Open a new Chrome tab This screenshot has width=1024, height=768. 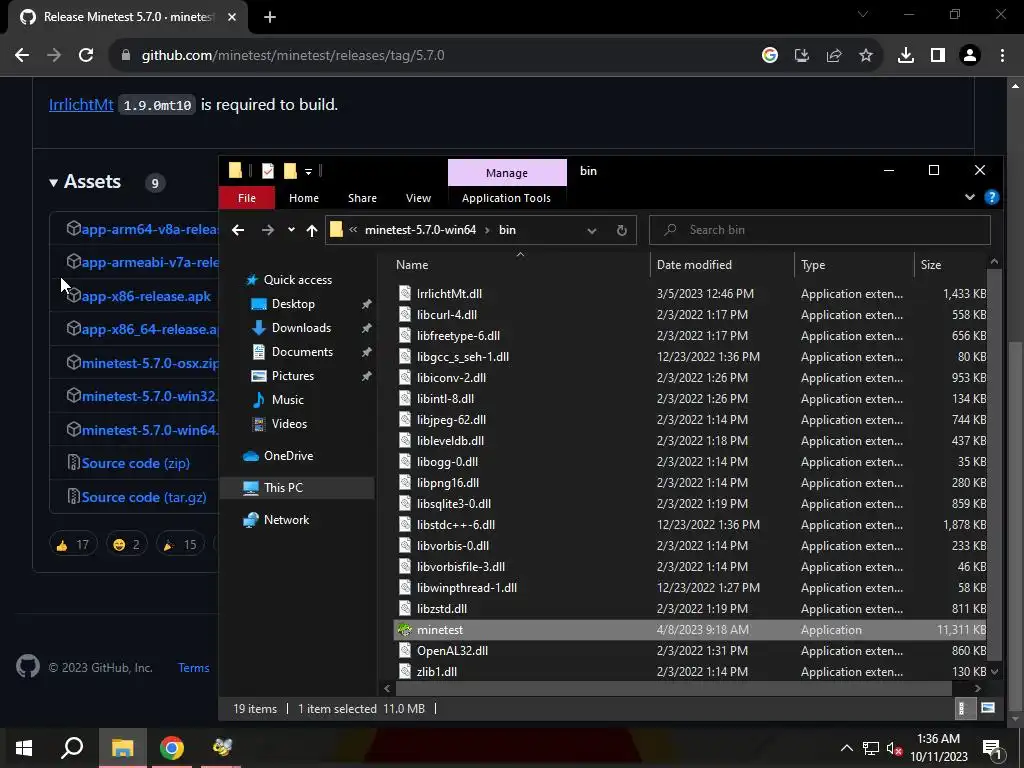[270, 17]
